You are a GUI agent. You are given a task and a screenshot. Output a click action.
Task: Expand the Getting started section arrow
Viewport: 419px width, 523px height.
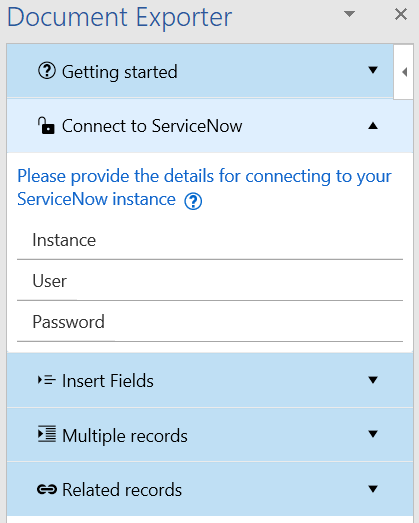coord(373,70)
